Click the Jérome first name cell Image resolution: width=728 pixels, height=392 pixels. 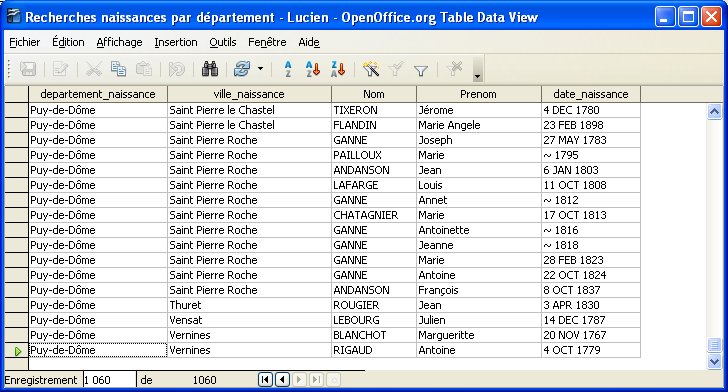coord(479,110)
